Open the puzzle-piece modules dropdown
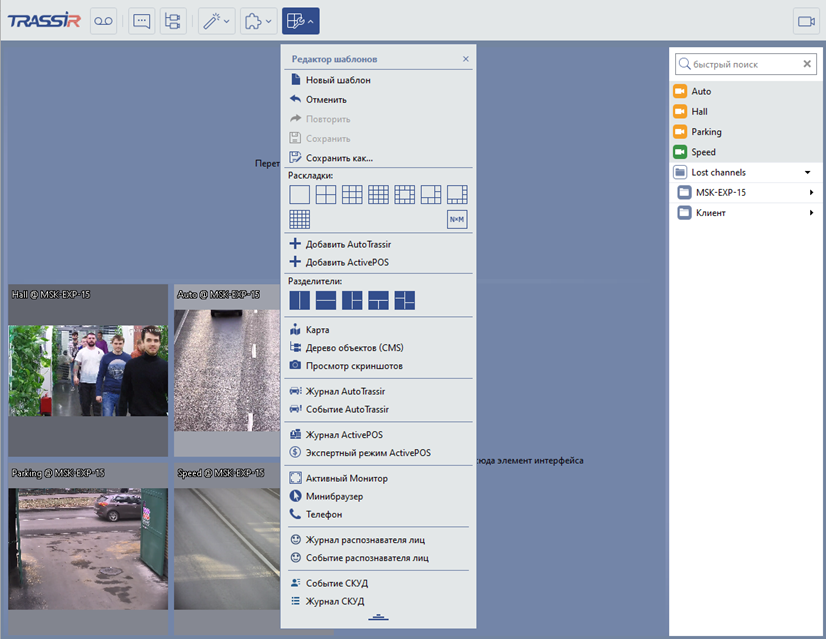Image resolution: width=826 pixels, height=639 pixels. click(x=257, y=20)
